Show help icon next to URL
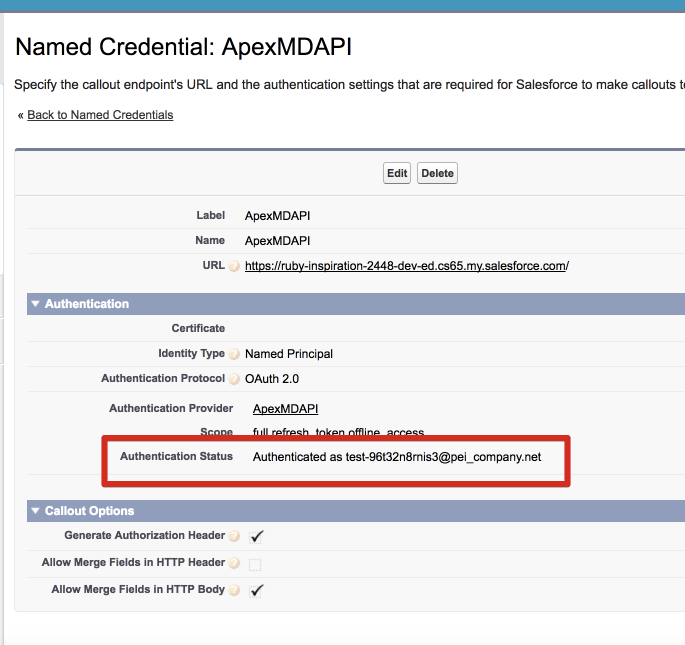 (234, 266)
